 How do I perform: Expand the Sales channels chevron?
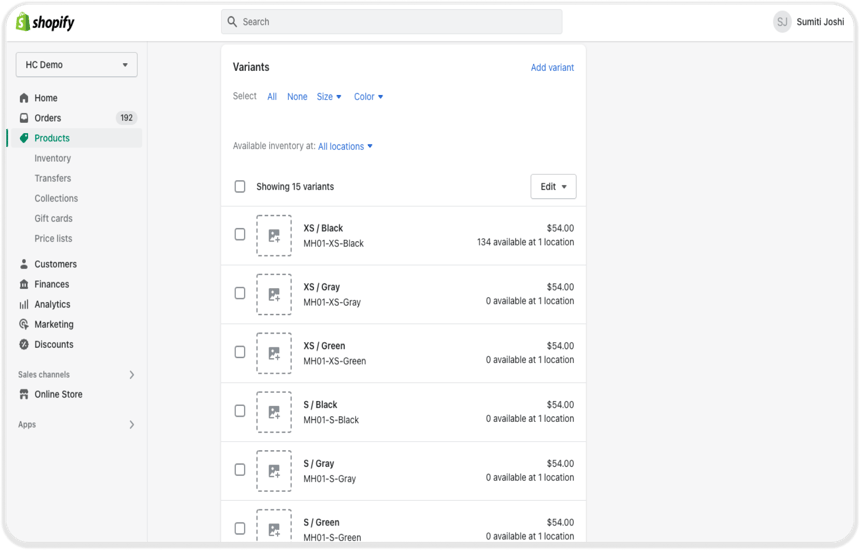[x=131, y=375]
